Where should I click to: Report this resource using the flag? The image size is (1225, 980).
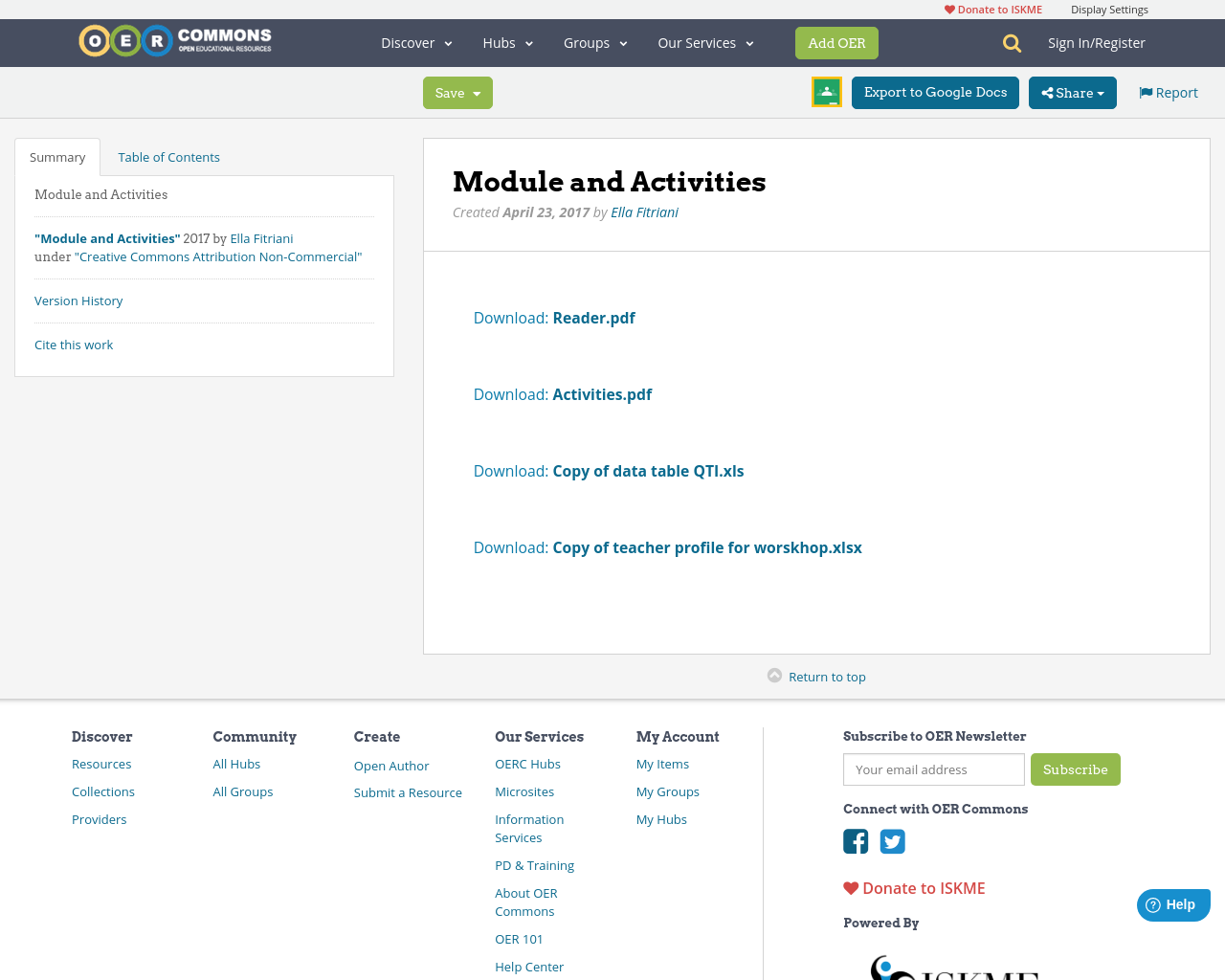[x=1146, y=92]
